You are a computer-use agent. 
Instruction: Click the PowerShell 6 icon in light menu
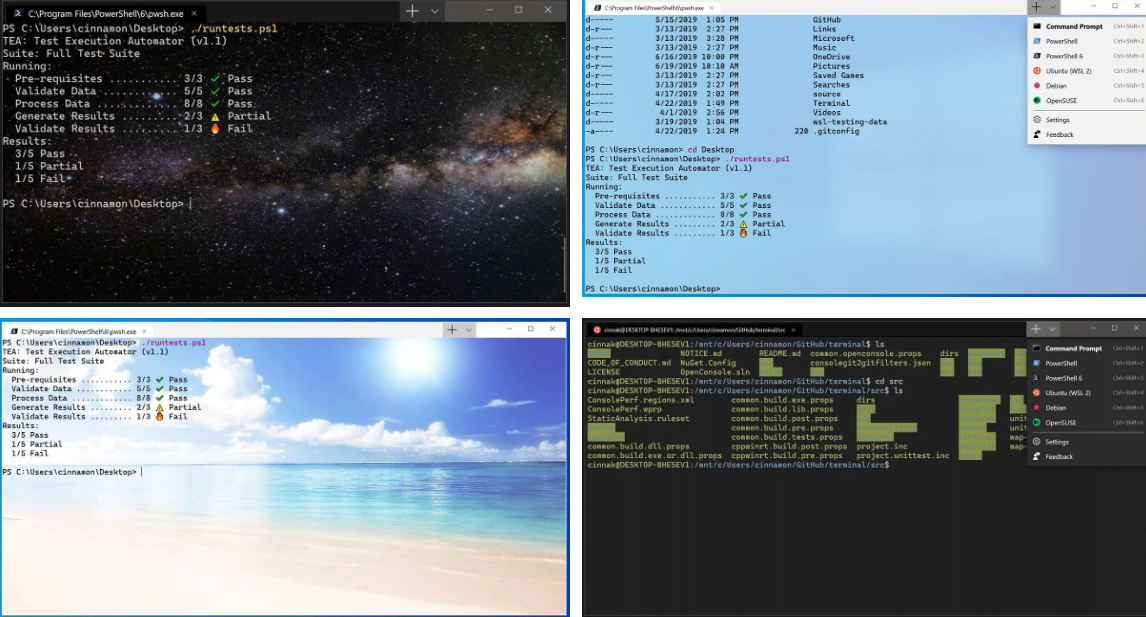[x=1037, y=56]
